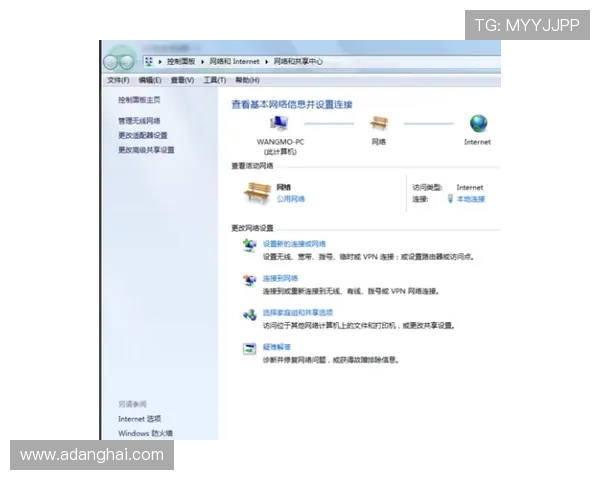Open the 查看(V) menu
The width and height of the screenshot is (600, 480).
[182, 80]
